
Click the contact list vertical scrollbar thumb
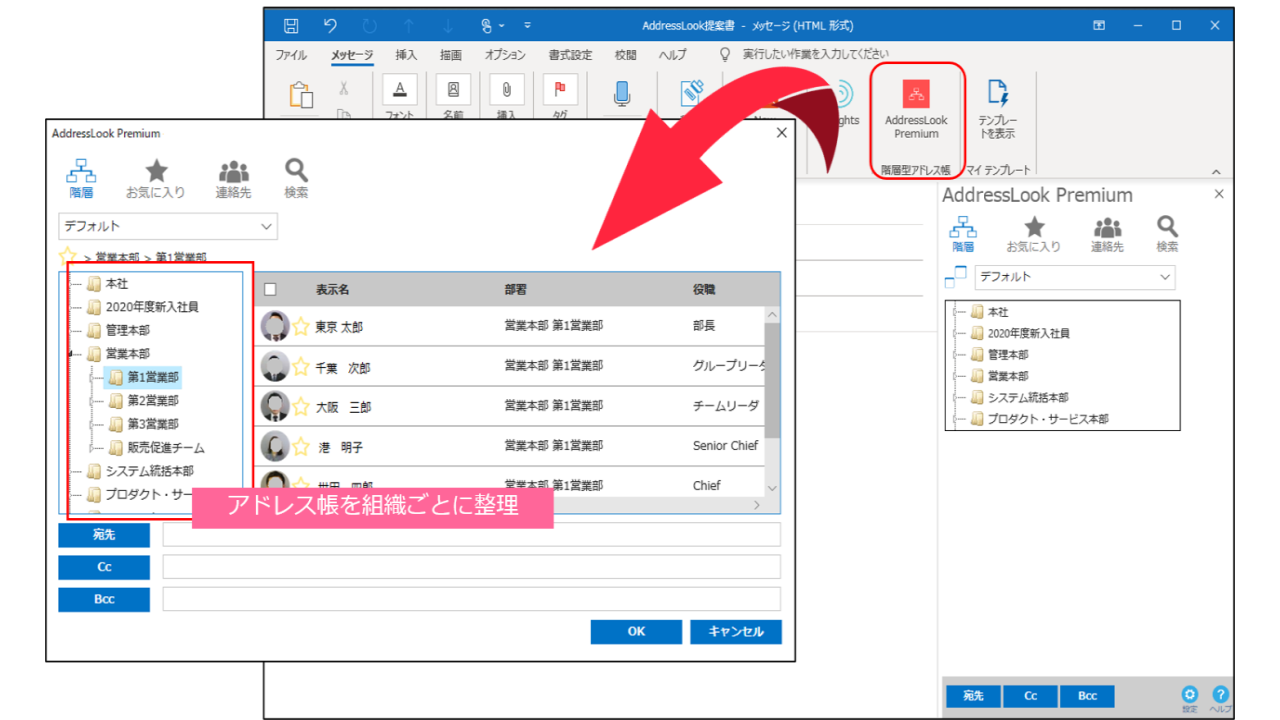pos(772,380)
